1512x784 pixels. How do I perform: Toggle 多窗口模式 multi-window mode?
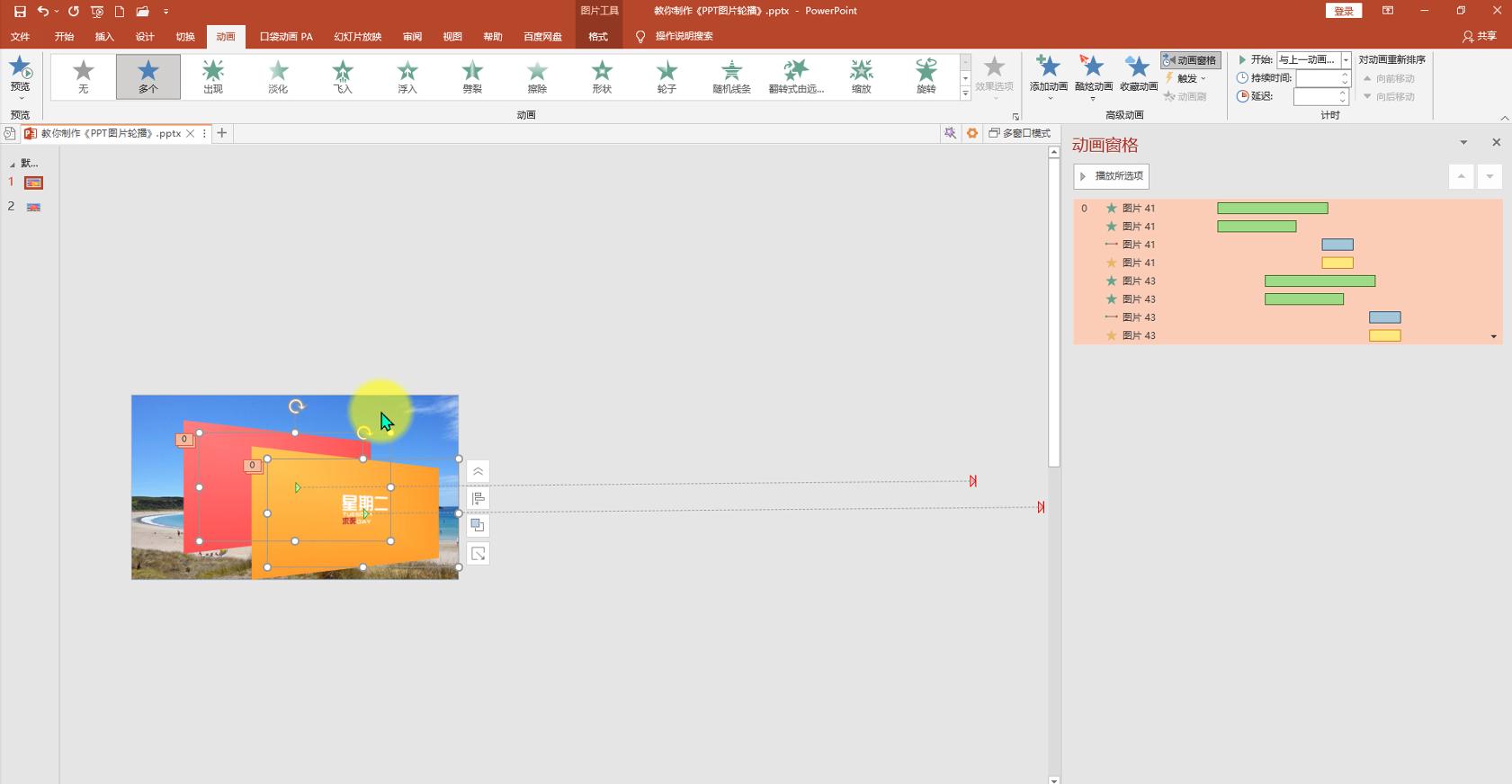coord(1020,133)
